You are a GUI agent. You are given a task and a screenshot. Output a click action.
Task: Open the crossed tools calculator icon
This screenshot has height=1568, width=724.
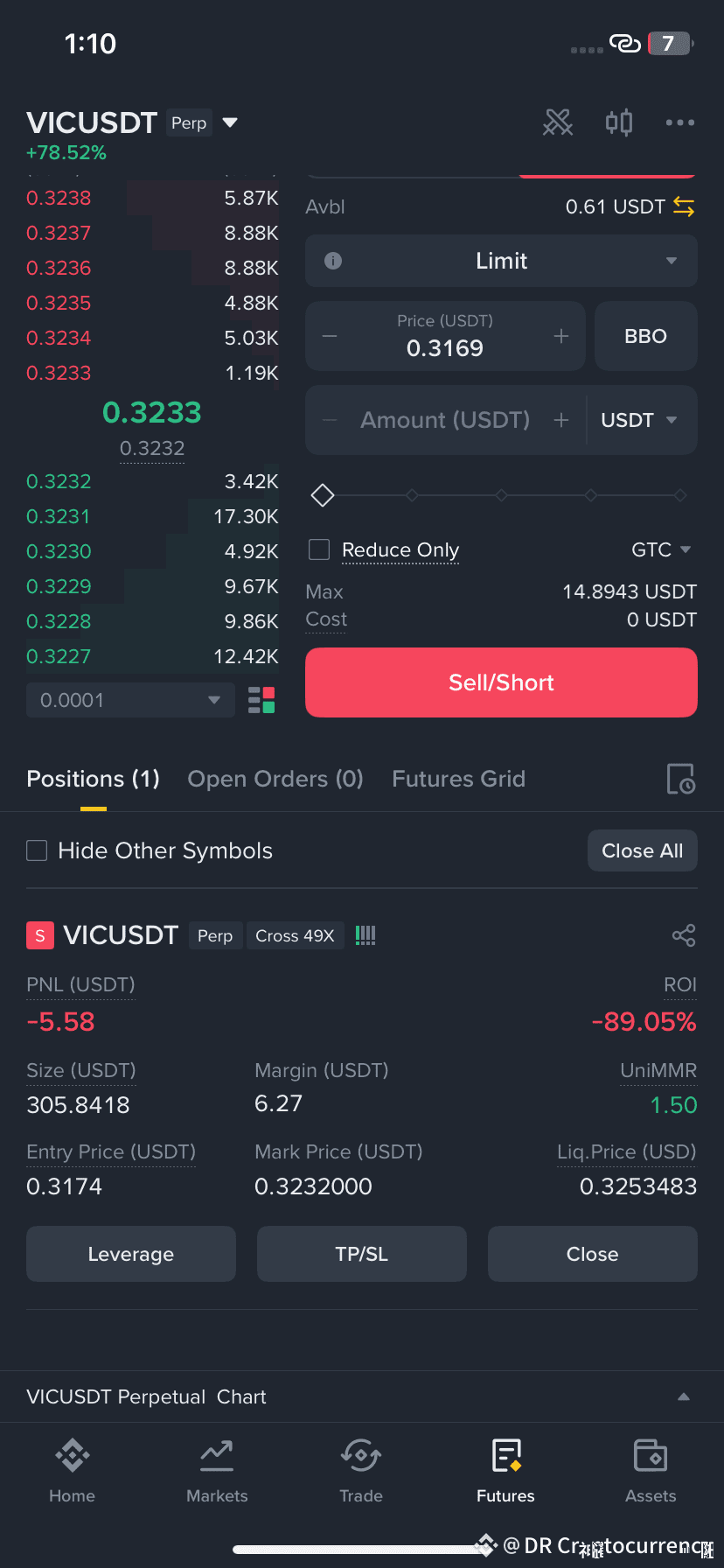[x=558, y=122]
